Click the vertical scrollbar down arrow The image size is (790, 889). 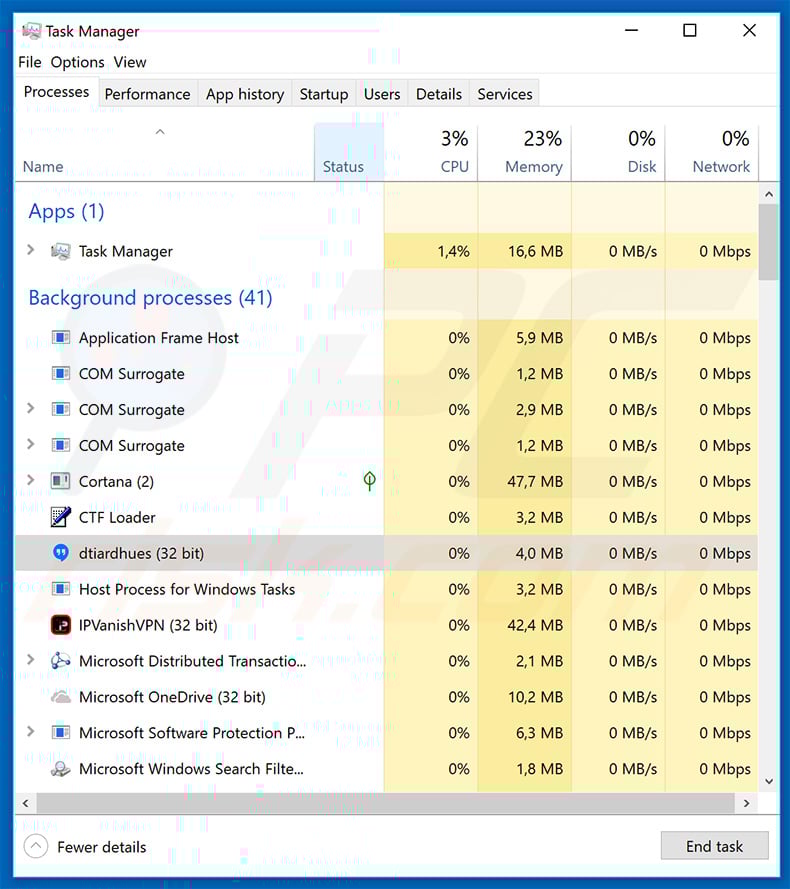pos(769,781)
